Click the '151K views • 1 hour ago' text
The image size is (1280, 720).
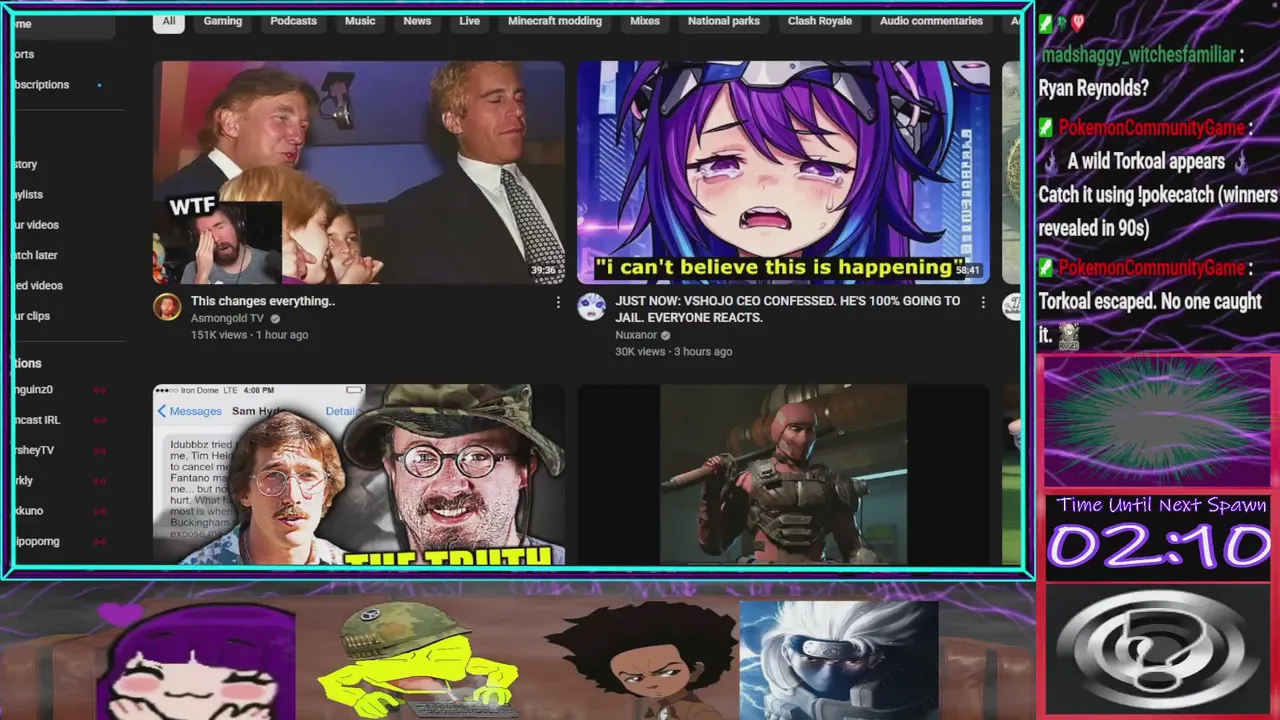pyautogui.click(x=250, y=335)
